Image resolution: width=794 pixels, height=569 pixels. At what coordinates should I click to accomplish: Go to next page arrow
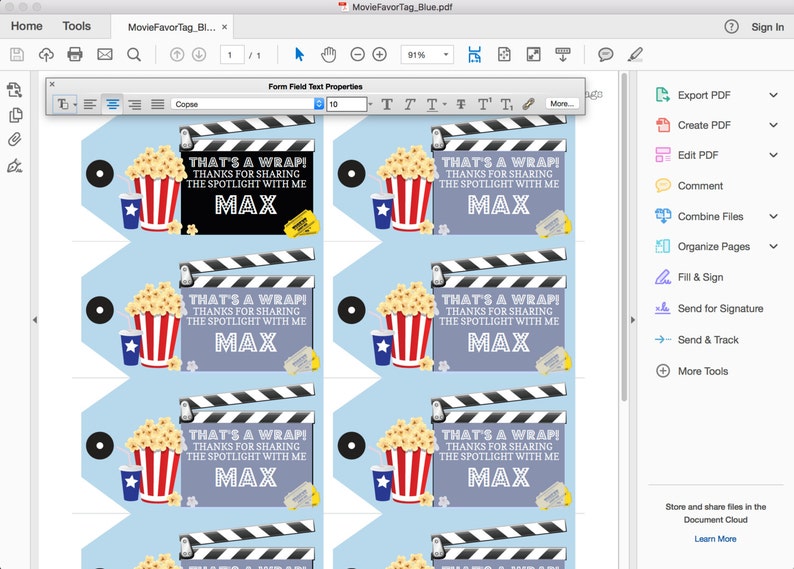click(x=199, y=54)
